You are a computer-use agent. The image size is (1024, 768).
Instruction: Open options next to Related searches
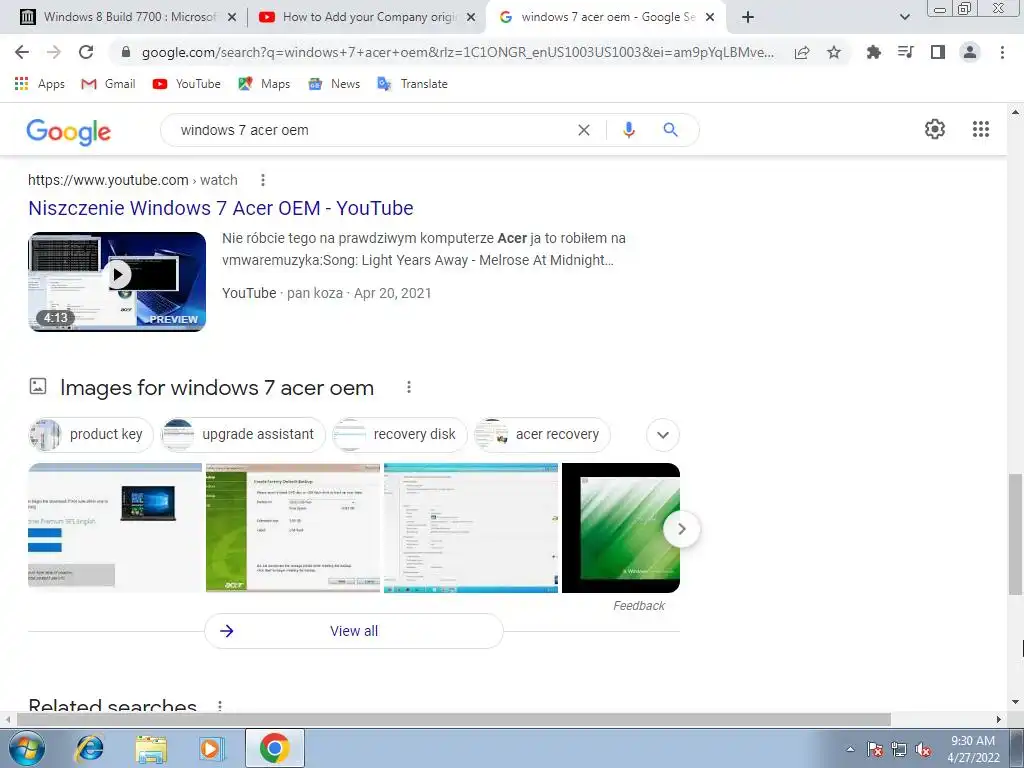pos(219,706)
